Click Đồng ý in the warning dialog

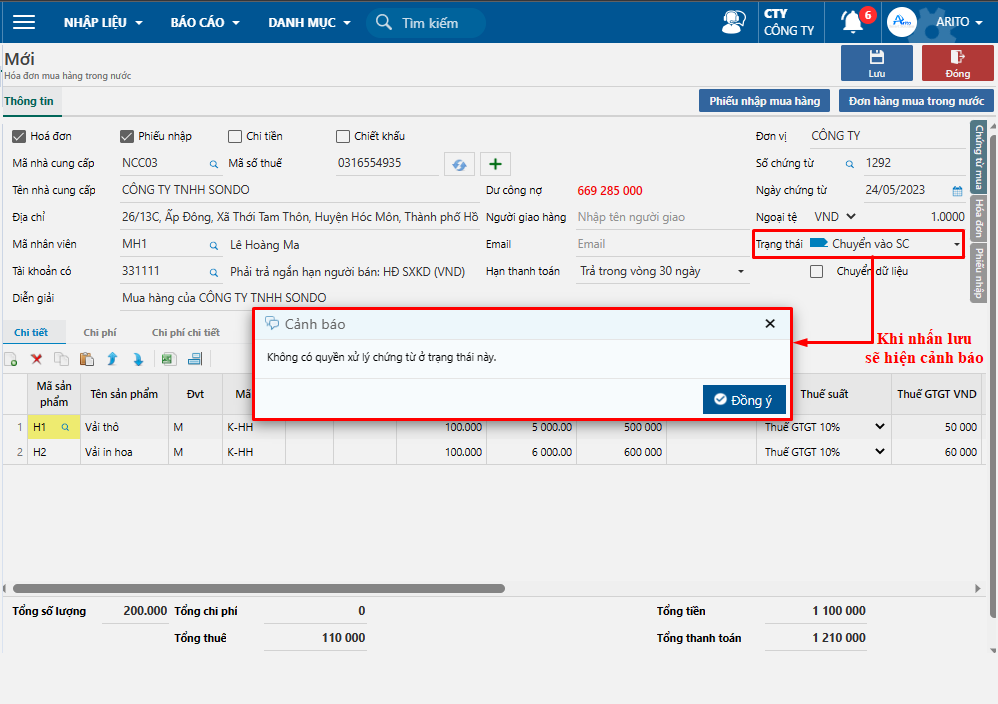click(x=743, y=400)
